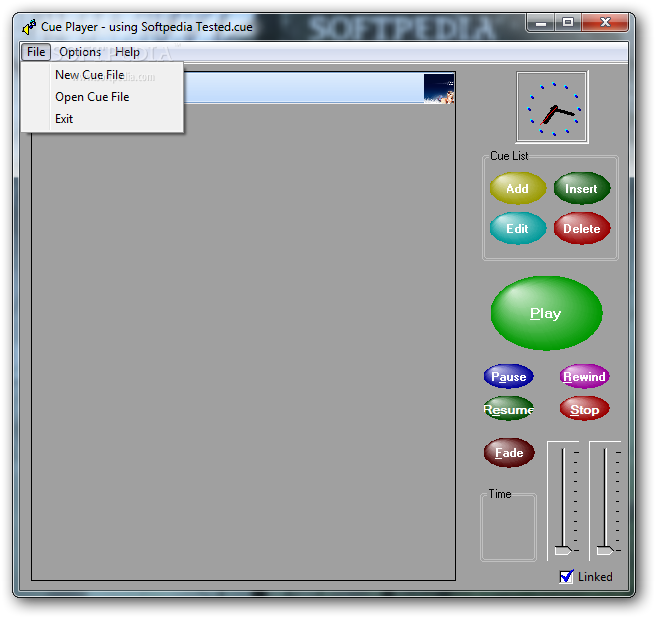Pause playback with the blue Pause button

point(508,376)
